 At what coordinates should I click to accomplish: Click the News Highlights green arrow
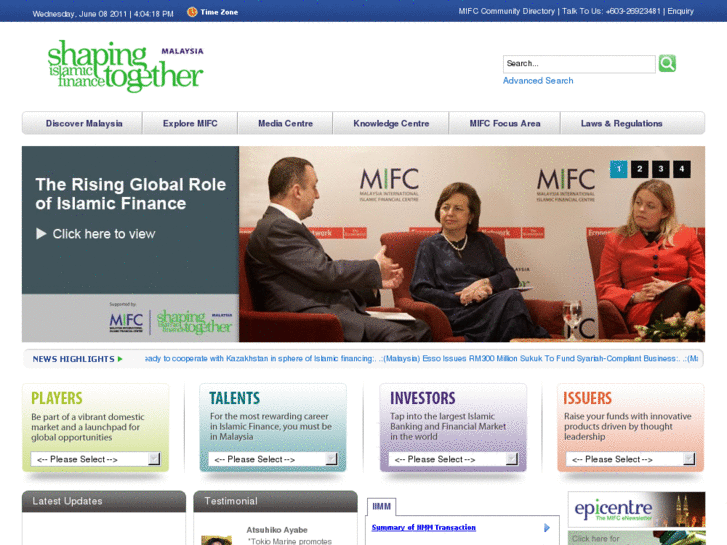click(120, 359)
